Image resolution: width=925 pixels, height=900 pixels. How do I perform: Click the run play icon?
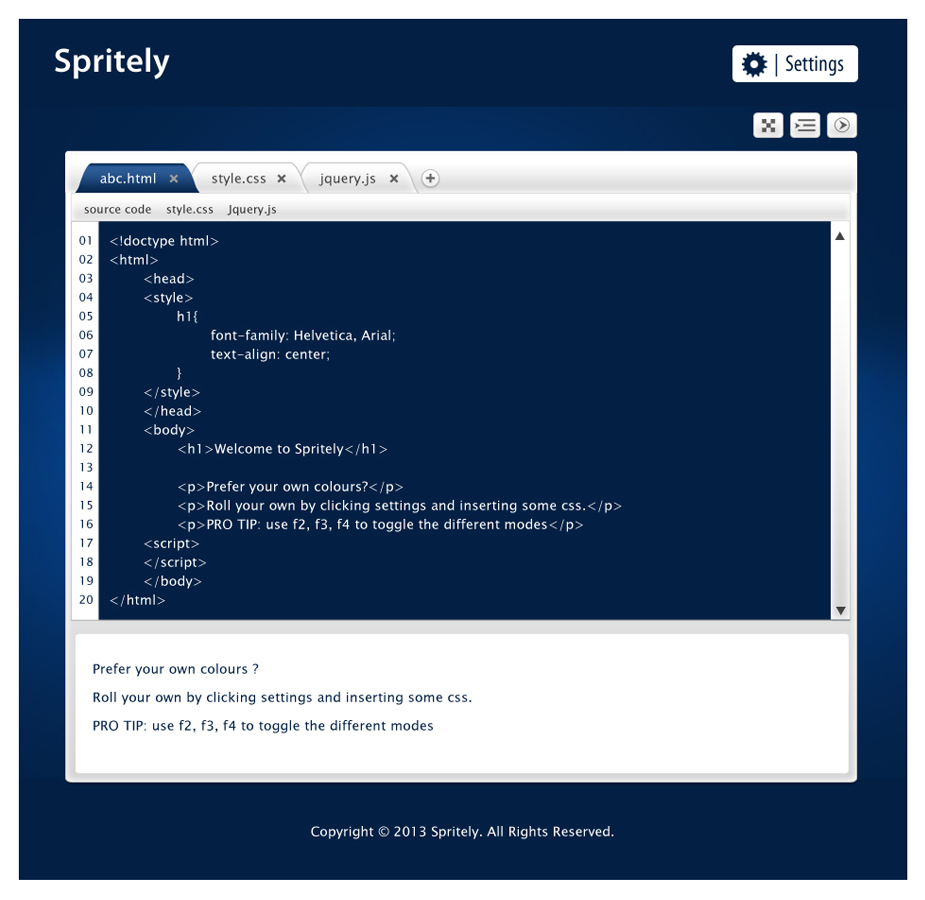(x=842, y=125)
